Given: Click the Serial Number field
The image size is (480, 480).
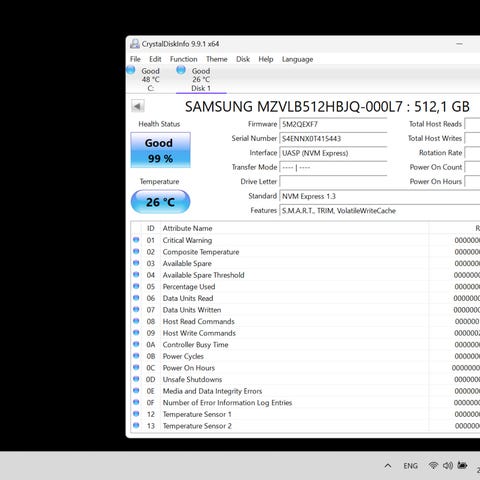Looking at the screenshot, I should (333, 139).
